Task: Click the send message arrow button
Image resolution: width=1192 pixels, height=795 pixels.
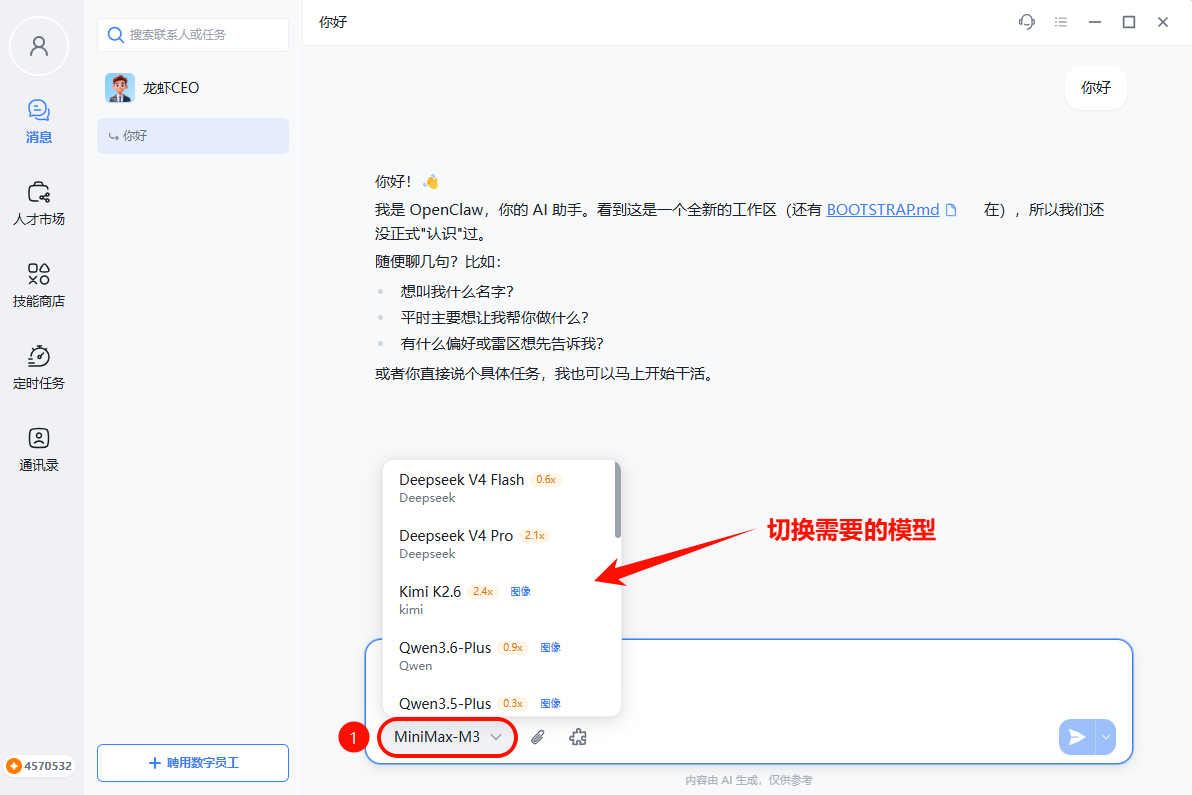Action: coord(1076,737)
